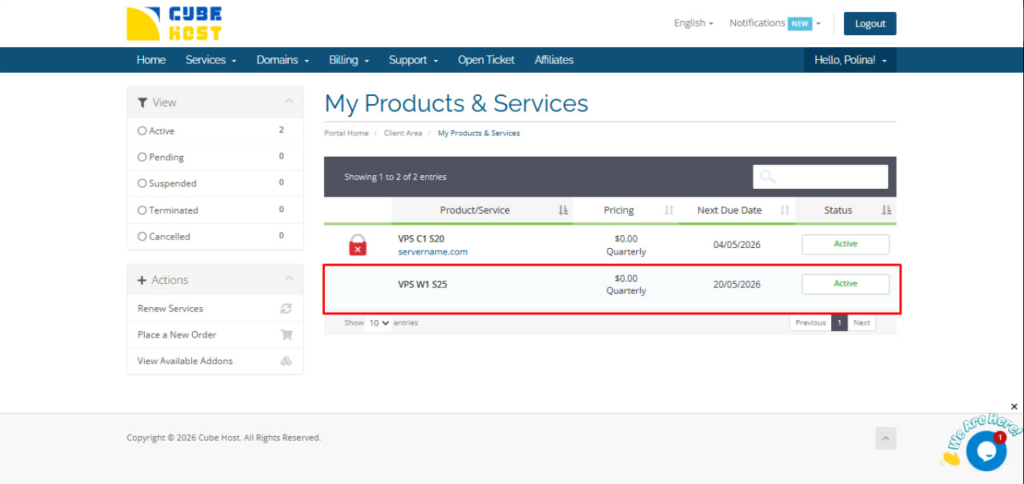Open the Billing menu
This screenshot has width=1024, height=484.
click(349, 60)
